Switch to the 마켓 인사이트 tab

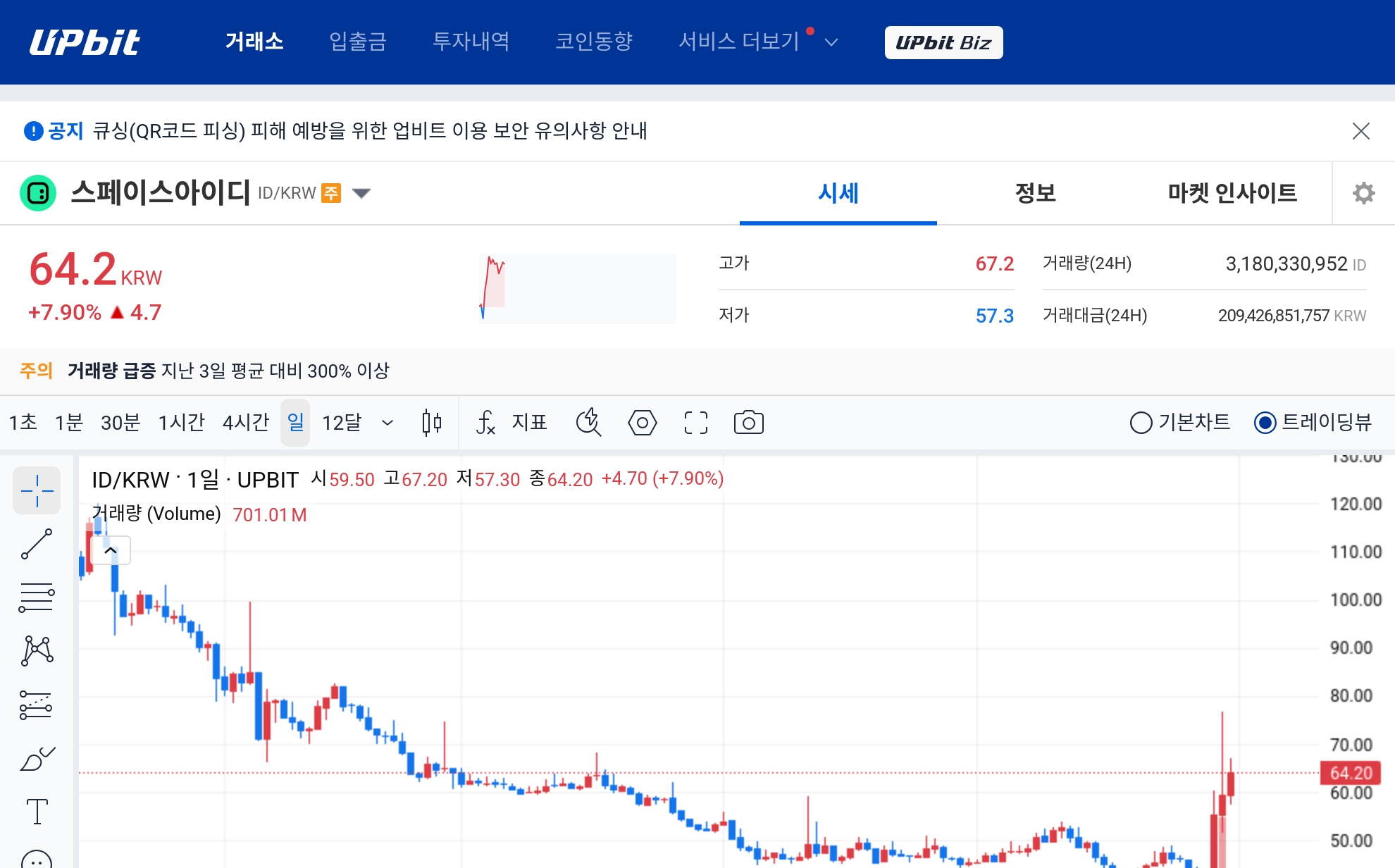1232,193
